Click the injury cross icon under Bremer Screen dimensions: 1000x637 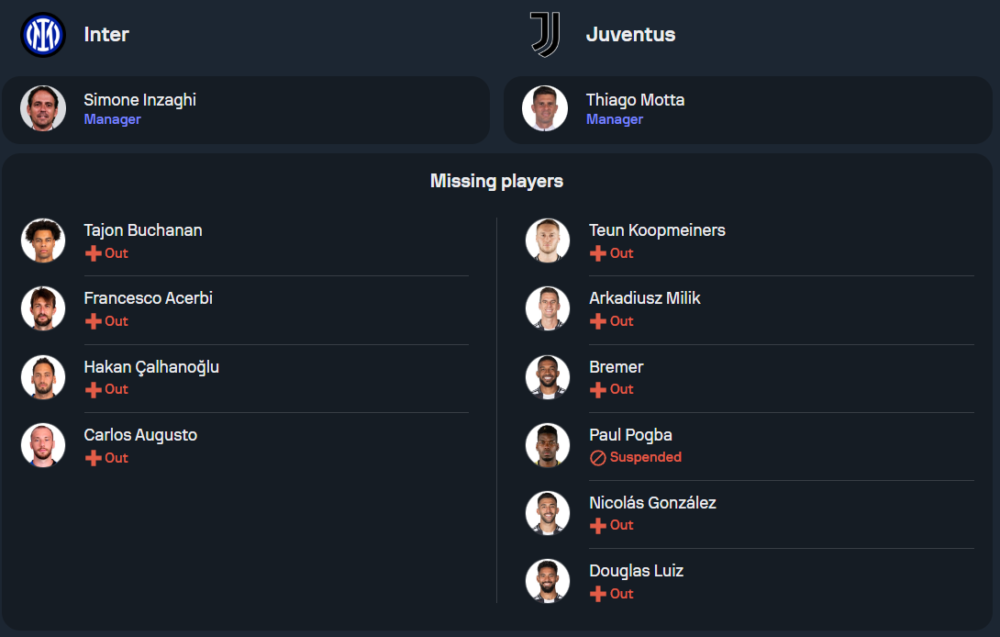[598, 390]
